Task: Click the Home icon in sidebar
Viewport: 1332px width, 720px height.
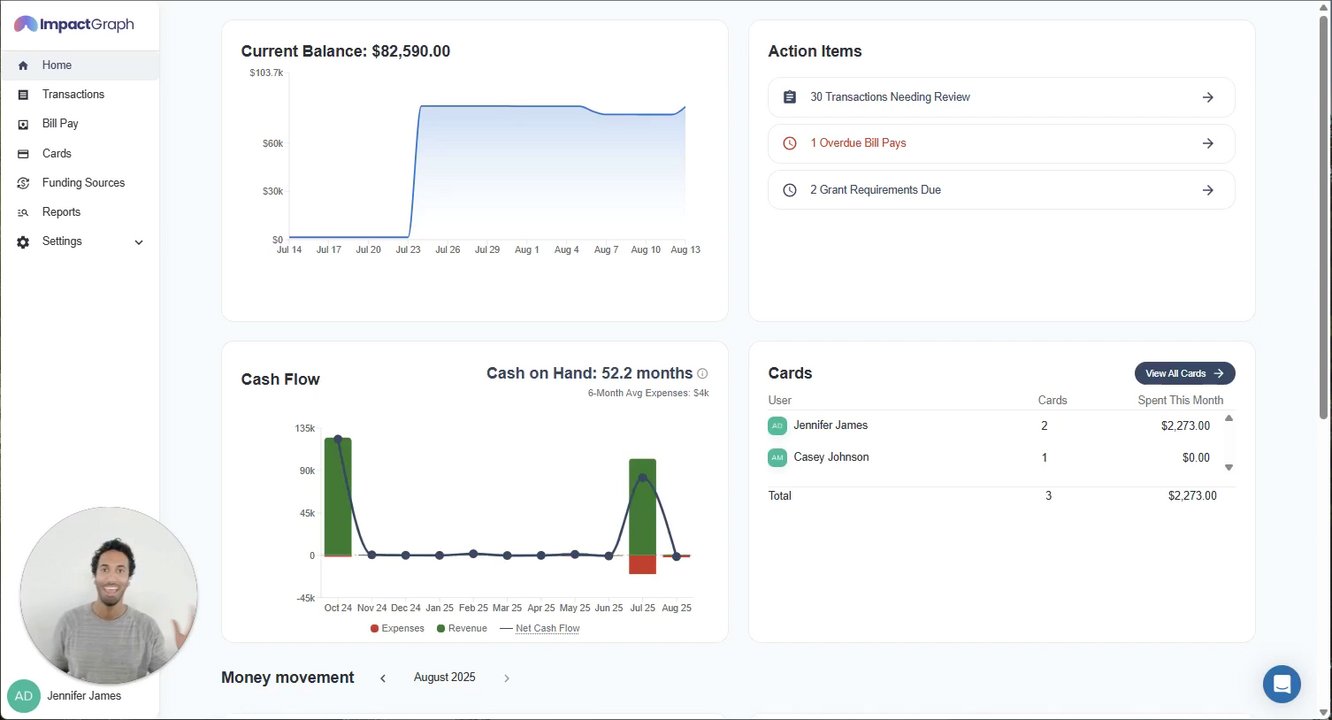Action: [23, 66]
